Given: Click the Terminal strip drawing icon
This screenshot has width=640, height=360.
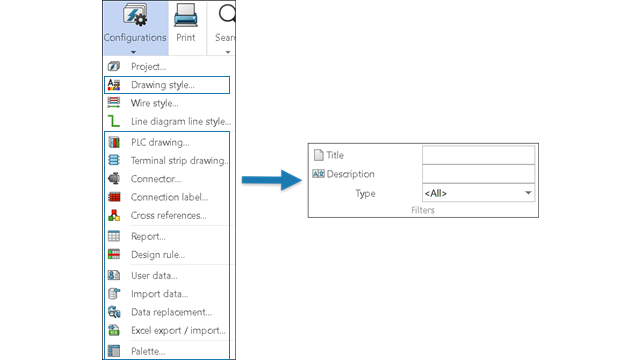Looking at the screenshot, I should 114,160.
